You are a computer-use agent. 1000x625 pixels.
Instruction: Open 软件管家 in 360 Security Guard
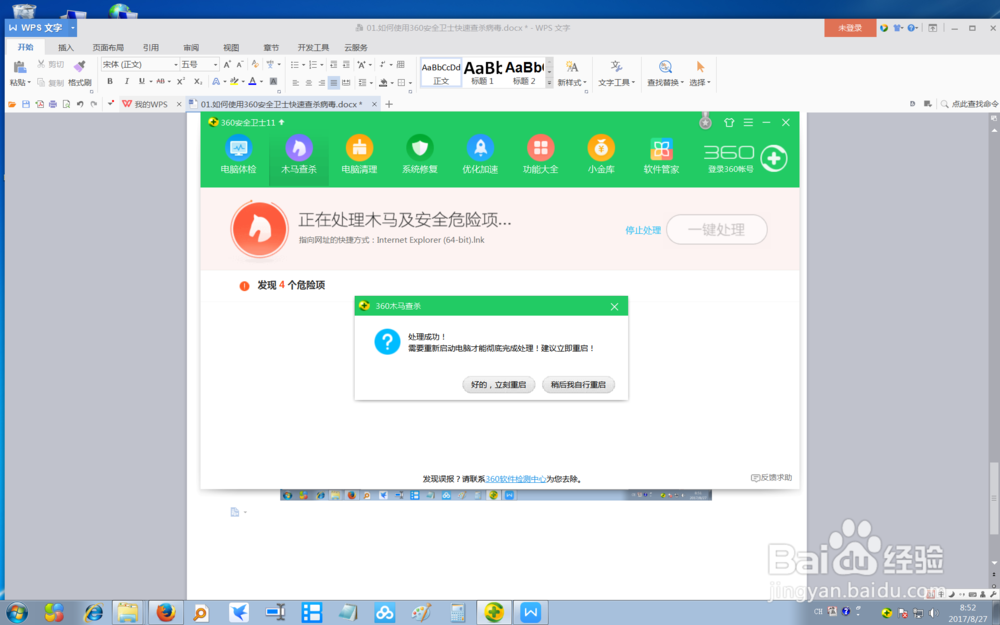pyautogui.click(x=661, y=154)
